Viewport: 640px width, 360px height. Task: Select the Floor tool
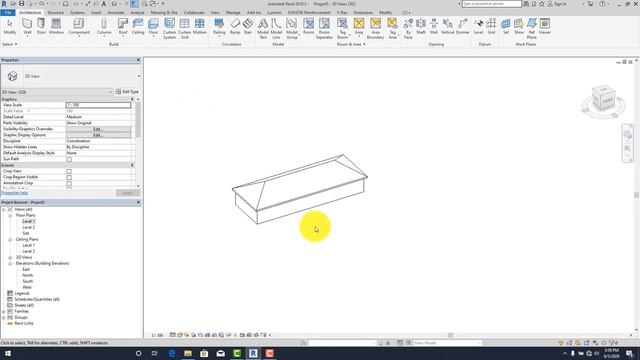tap(153, 27)
